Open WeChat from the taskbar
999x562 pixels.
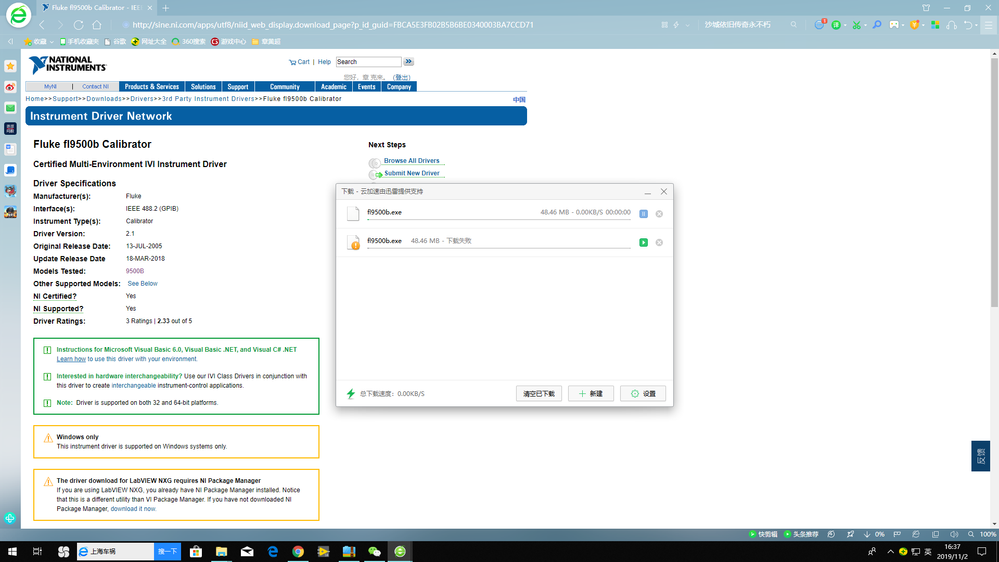pyautogui.click(x=375, y=552)
